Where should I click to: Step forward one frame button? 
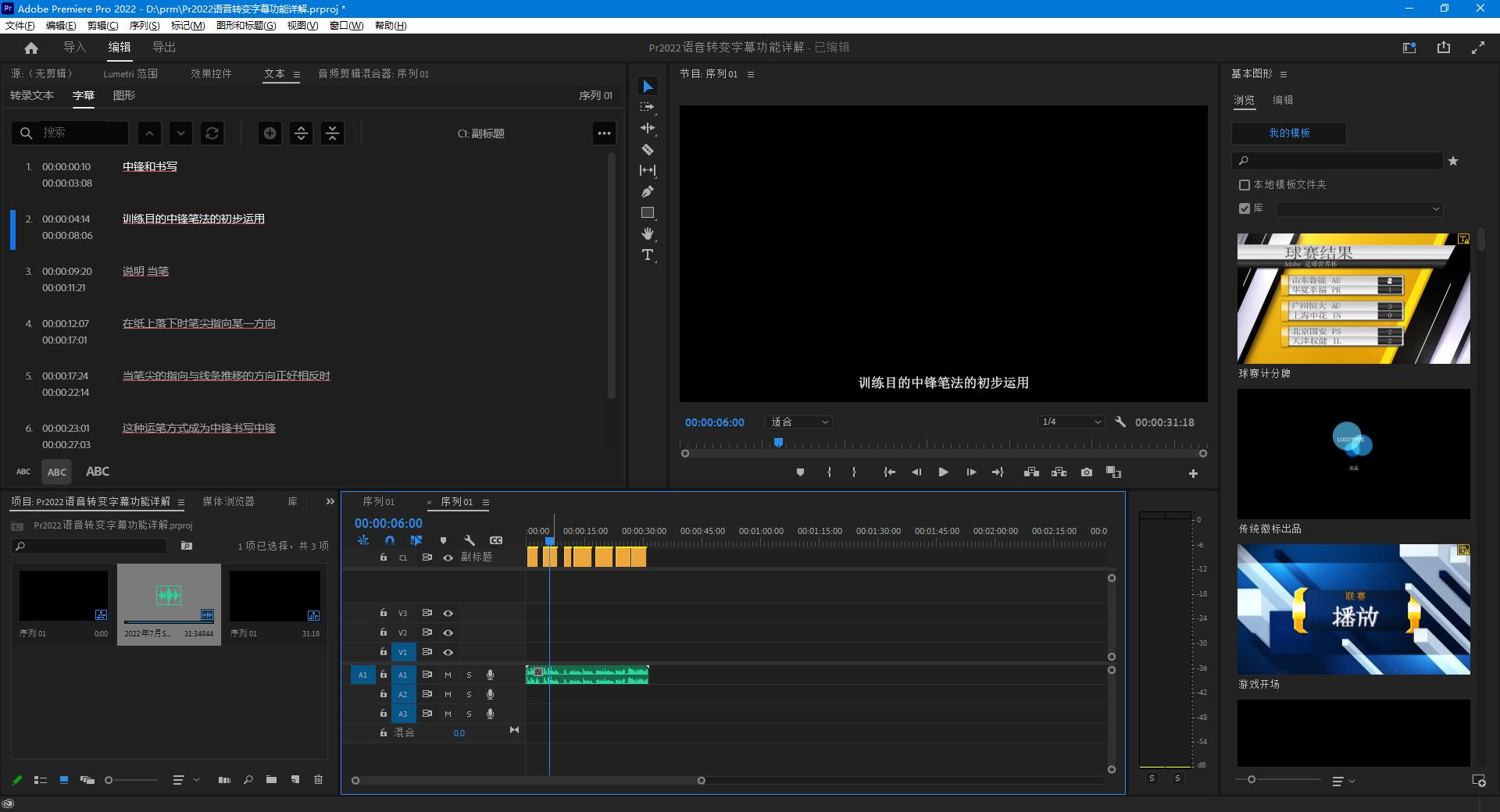(971, 472)
